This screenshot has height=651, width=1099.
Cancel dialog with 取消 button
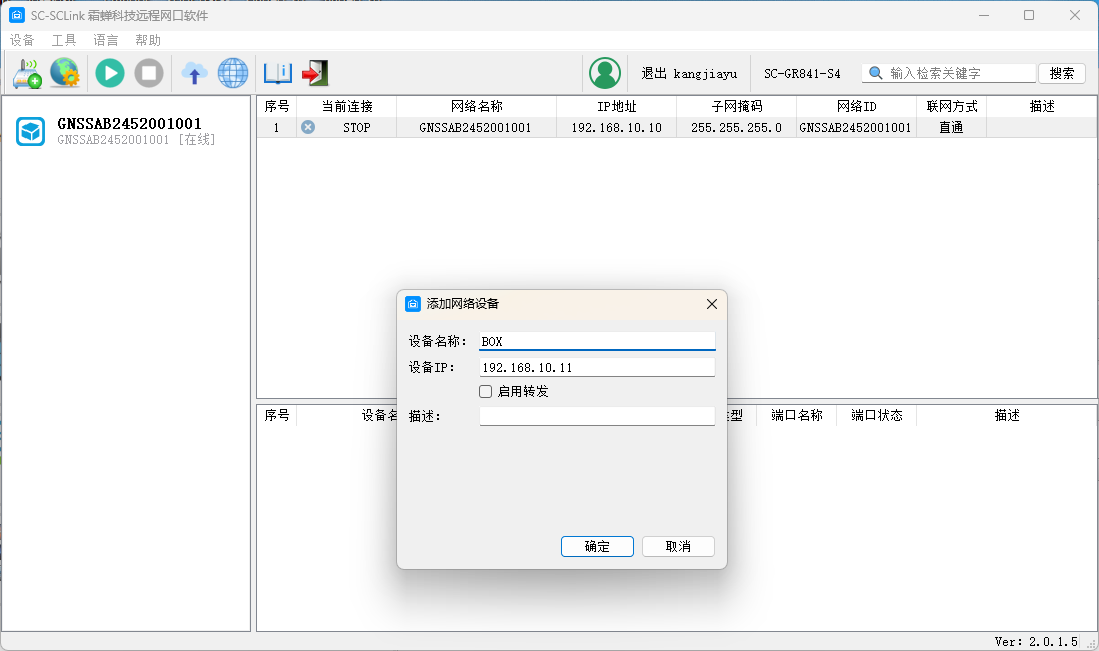coord(678,546)
